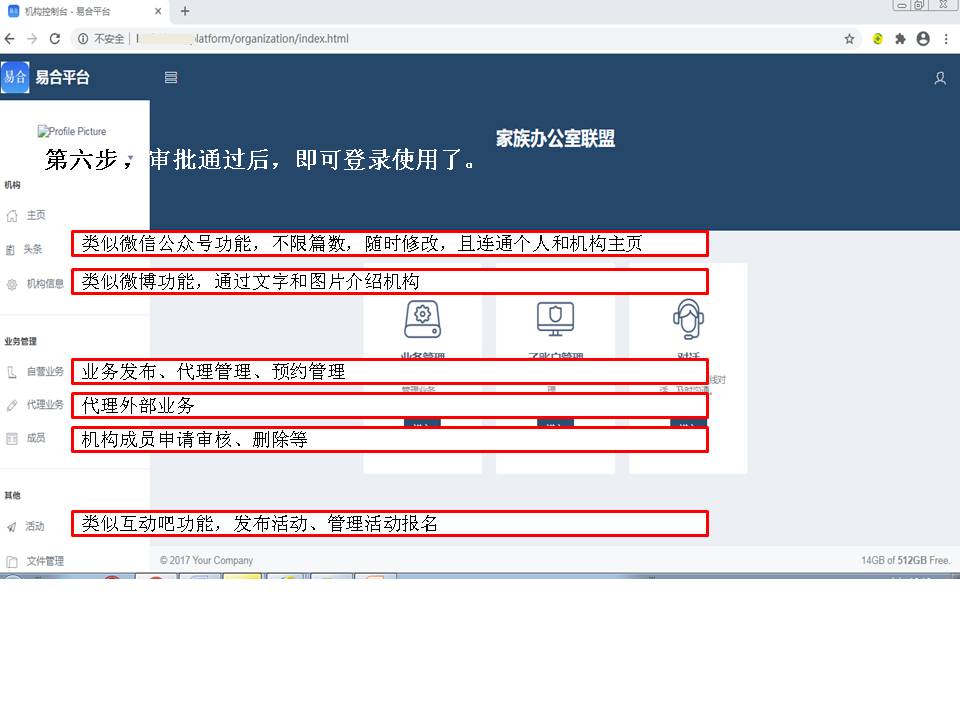This screenshot has height=720, width=960.
Task: Click the 子账户管理 monitor shield icon
Action: (555, 319)
